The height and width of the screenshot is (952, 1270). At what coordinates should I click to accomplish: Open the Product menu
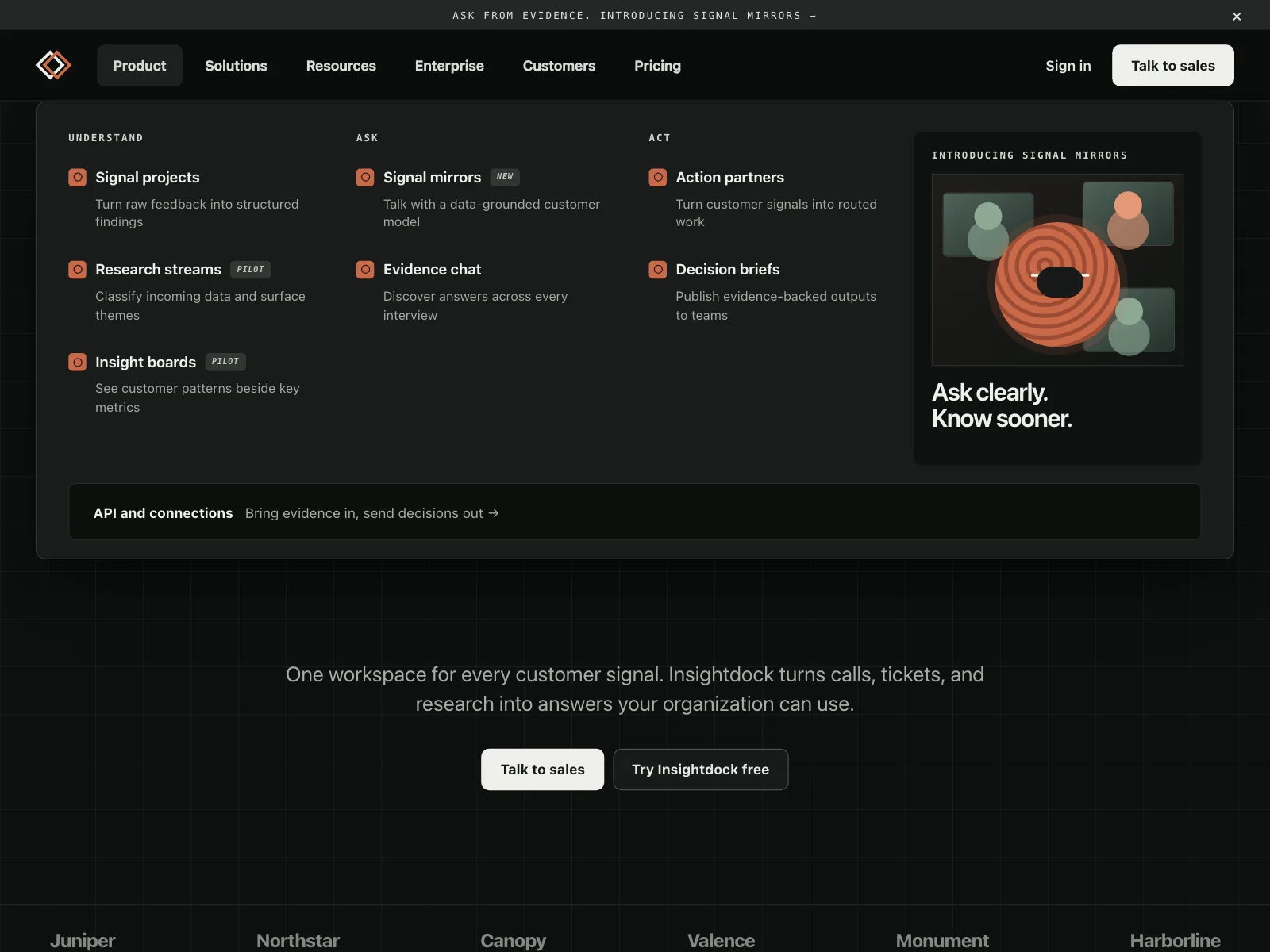click(140, 65)
